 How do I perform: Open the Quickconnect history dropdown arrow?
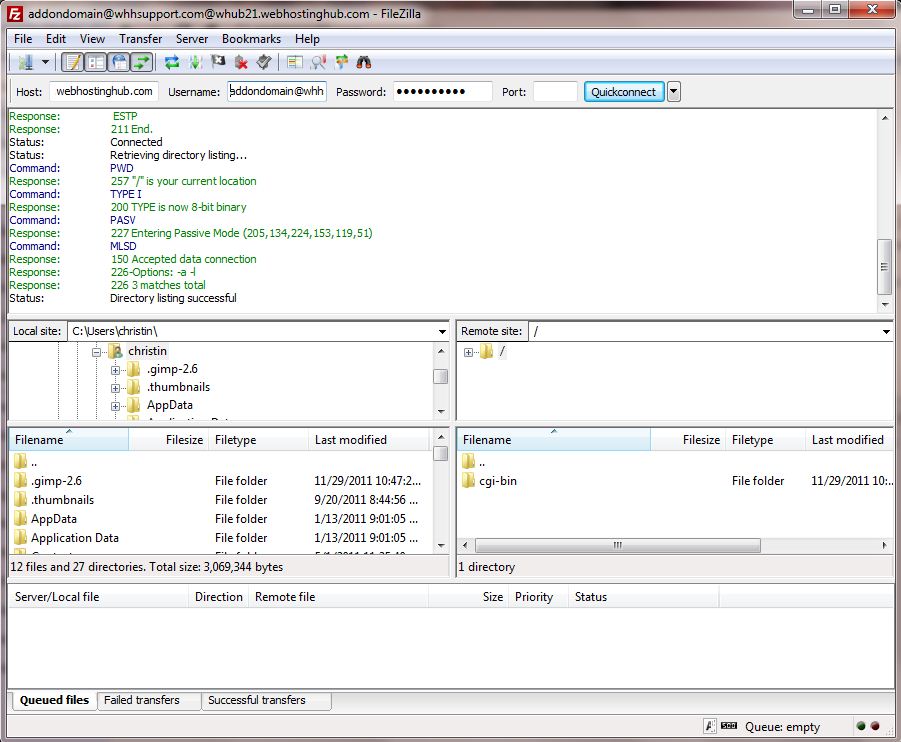[673, 92]
